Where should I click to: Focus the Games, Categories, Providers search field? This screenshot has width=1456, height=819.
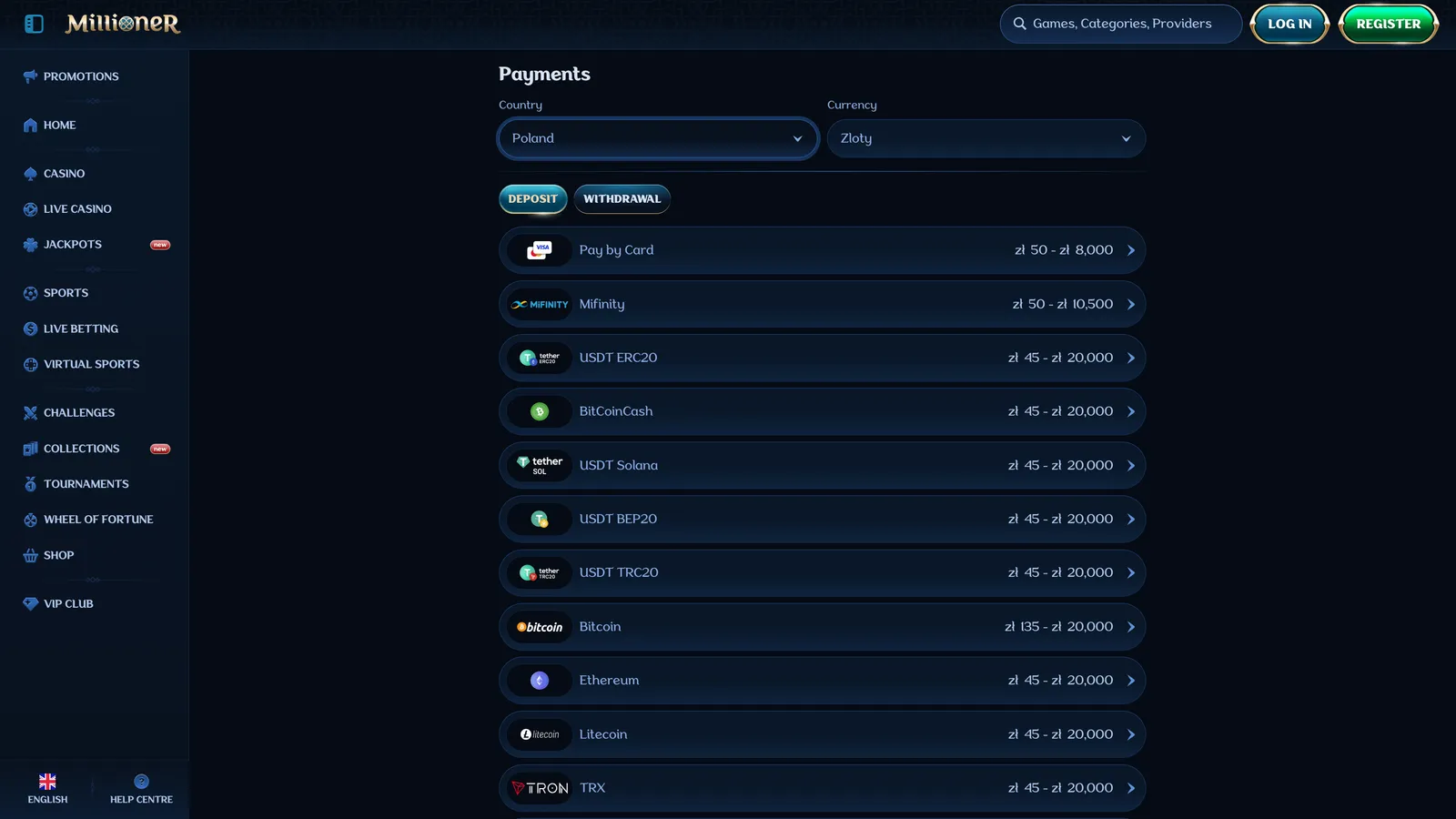click(1121, 24)
